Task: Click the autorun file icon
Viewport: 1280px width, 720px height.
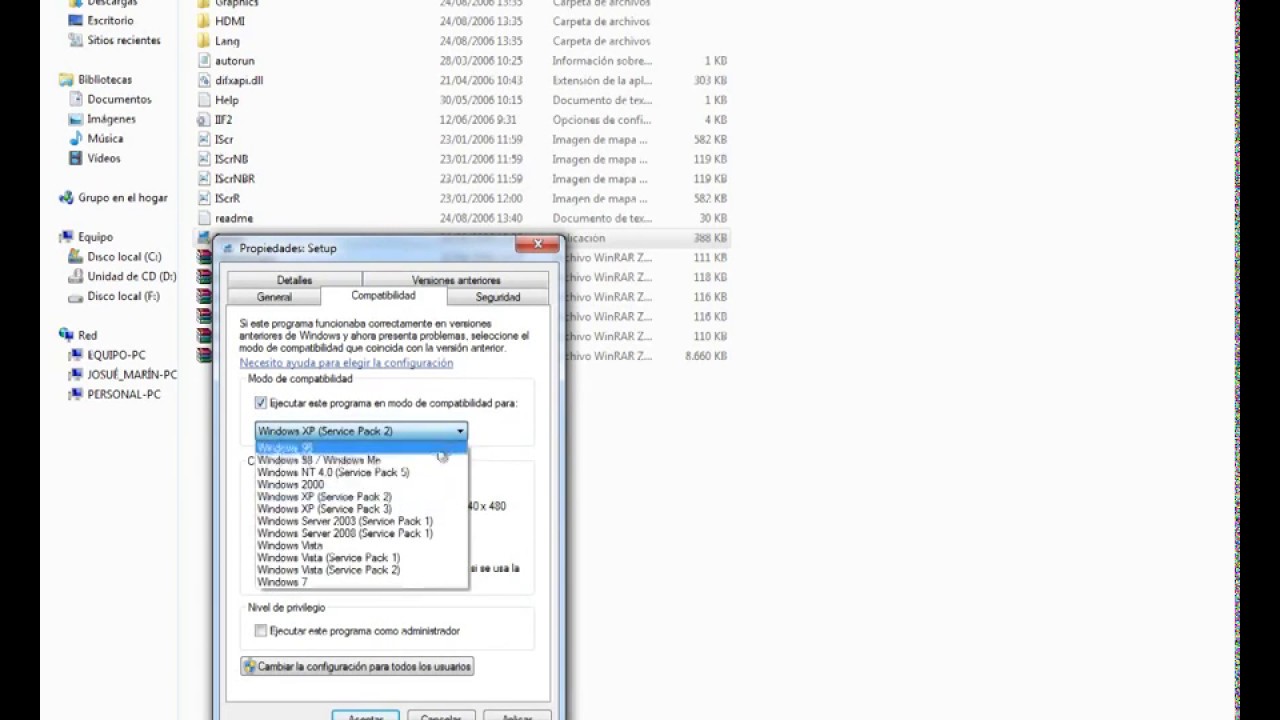Action: tap(204, 61)
